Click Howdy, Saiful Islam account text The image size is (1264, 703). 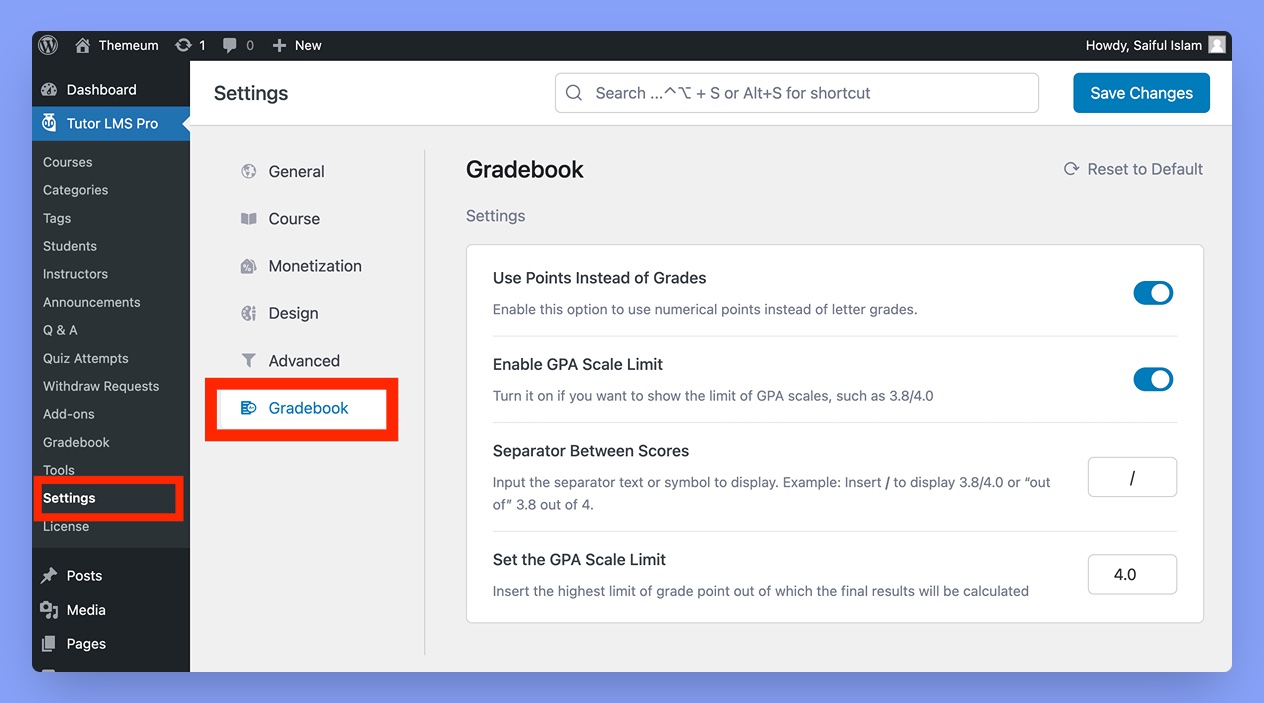pos(1144,45)
